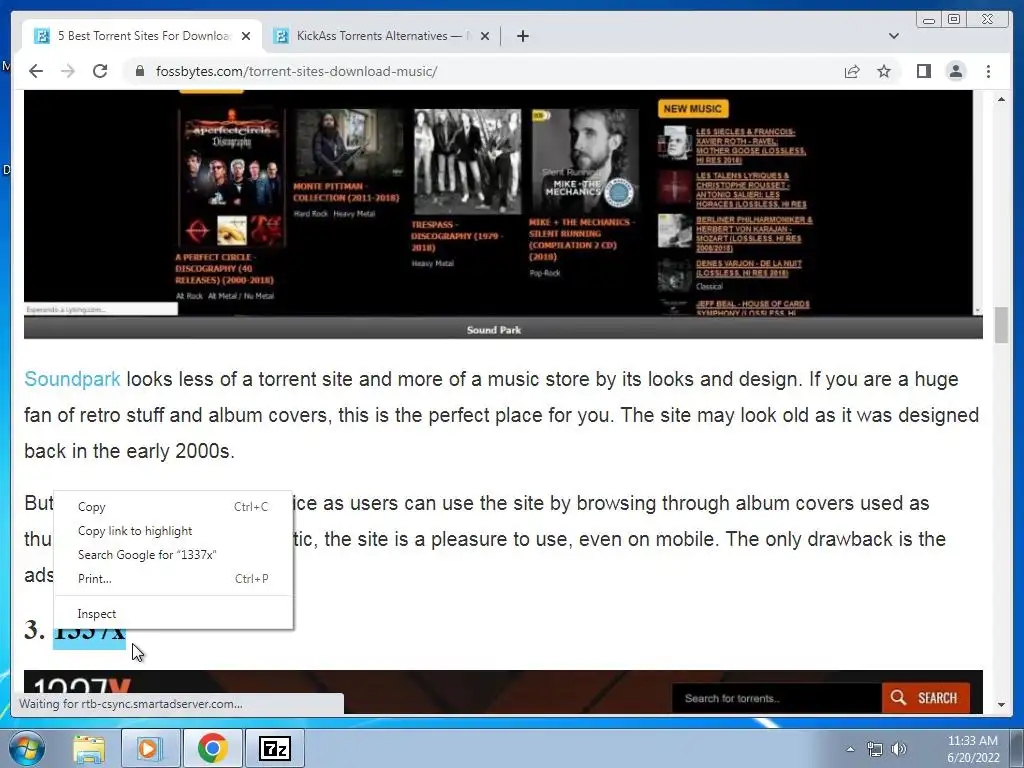Switch to KickAss Torrents Alternatives tab
Viewport: 1024px width, 768px height.
click(x=382, y=36)
